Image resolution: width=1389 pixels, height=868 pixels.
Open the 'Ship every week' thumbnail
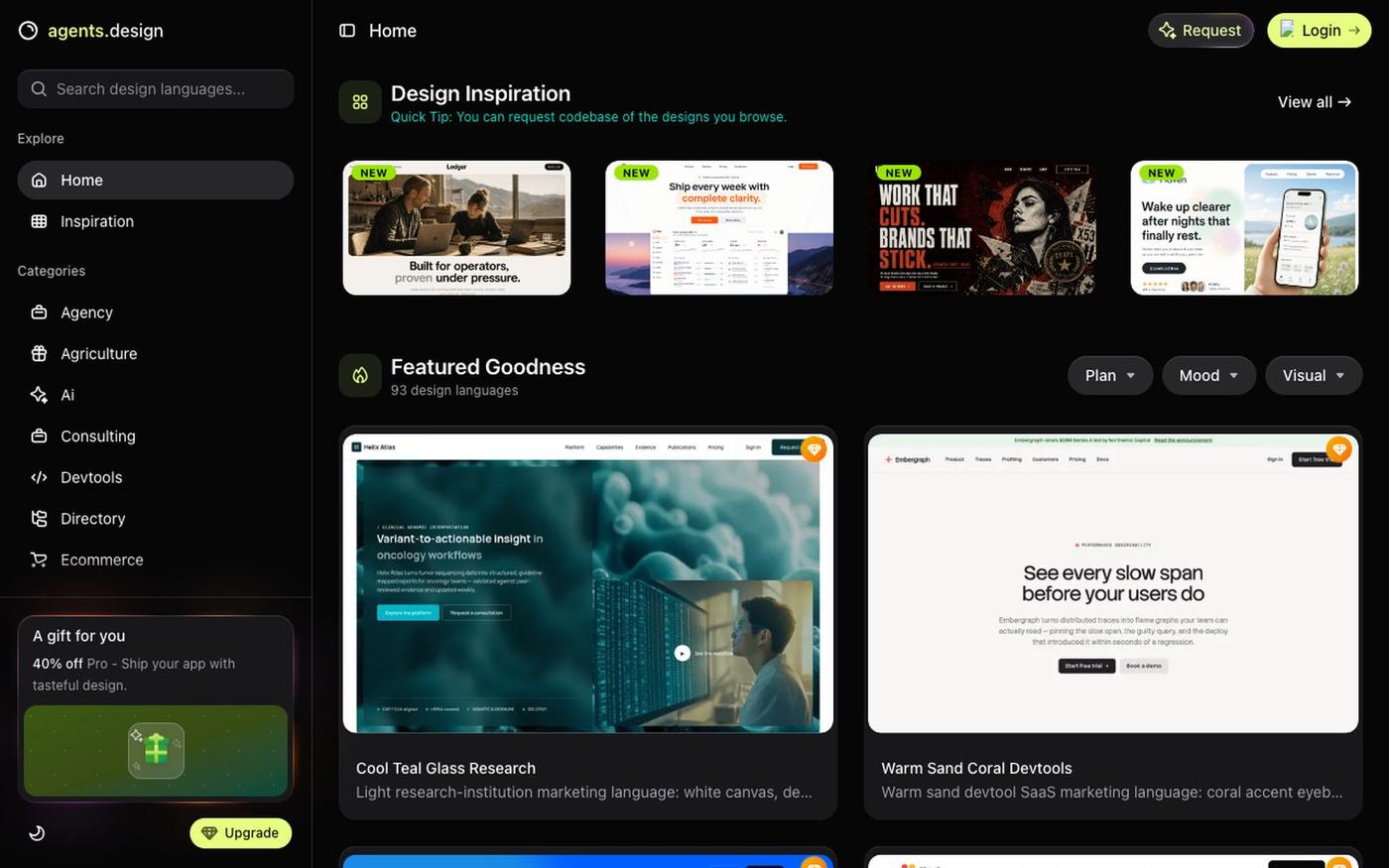click(x=719, y=228)
